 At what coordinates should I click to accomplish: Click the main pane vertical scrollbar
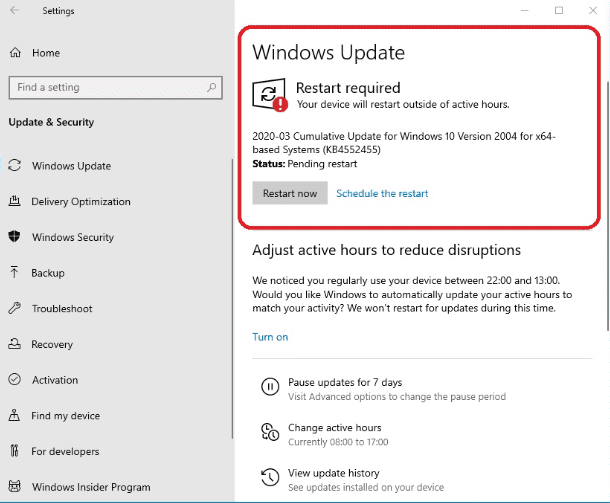click(608, 206)
